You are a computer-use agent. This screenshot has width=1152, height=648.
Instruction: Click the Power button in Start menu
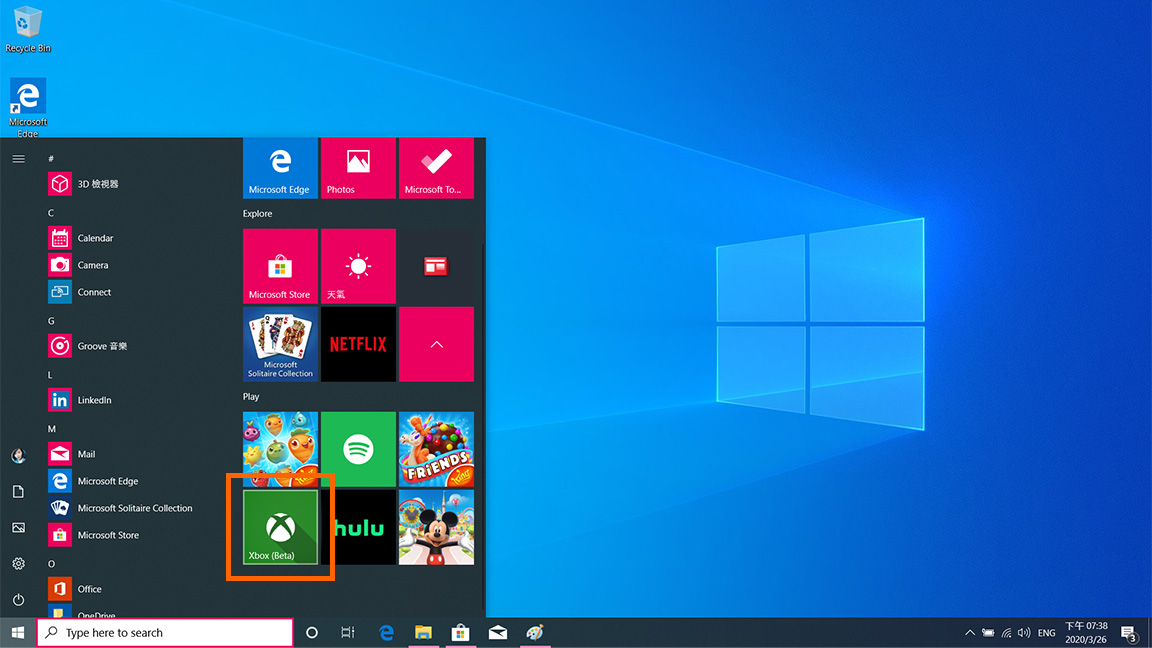click(18, 600)
